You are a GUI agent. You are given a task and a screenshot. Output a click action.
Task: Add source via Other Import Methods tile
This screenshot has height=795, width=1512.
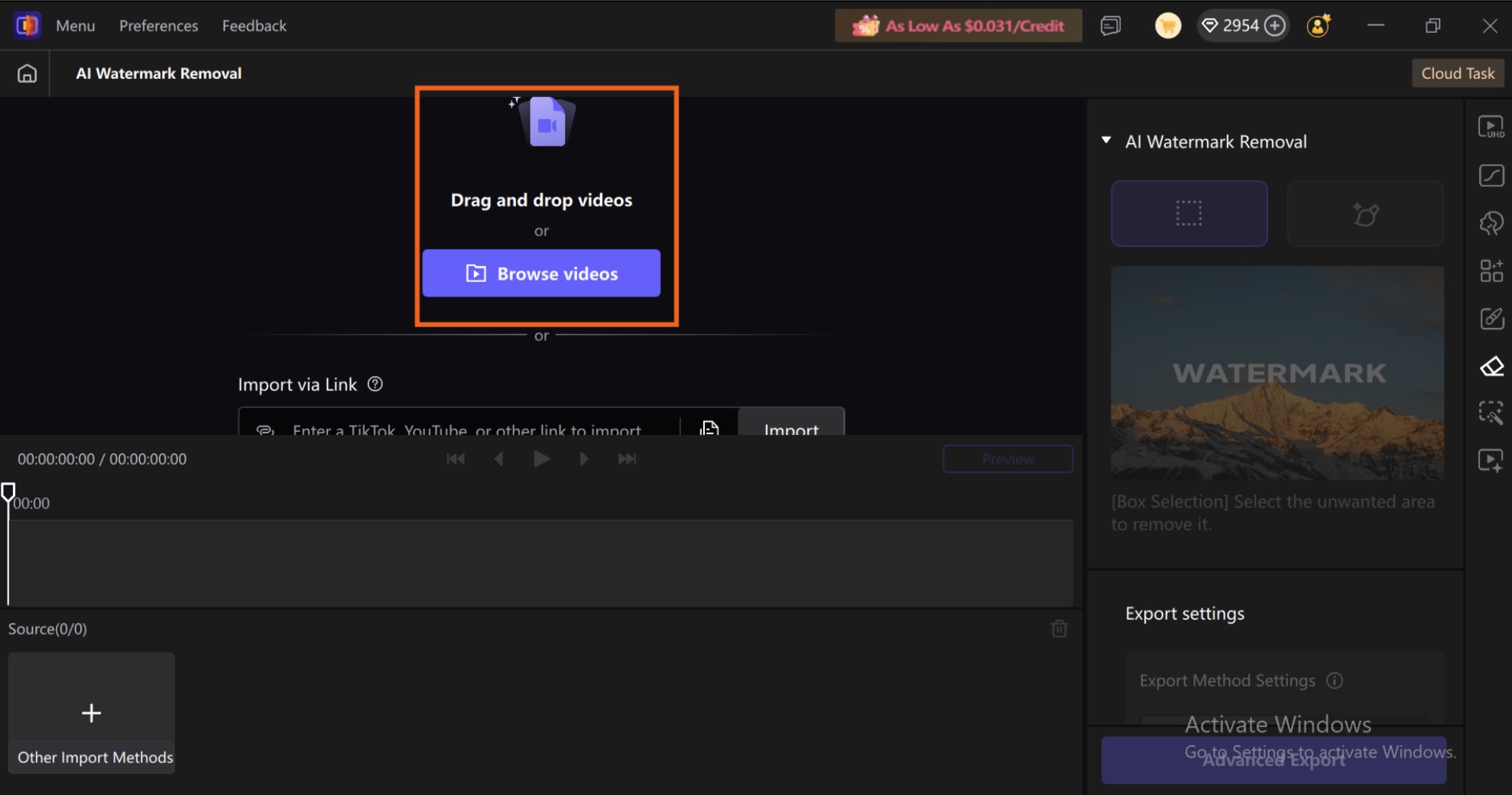point(92,712)
